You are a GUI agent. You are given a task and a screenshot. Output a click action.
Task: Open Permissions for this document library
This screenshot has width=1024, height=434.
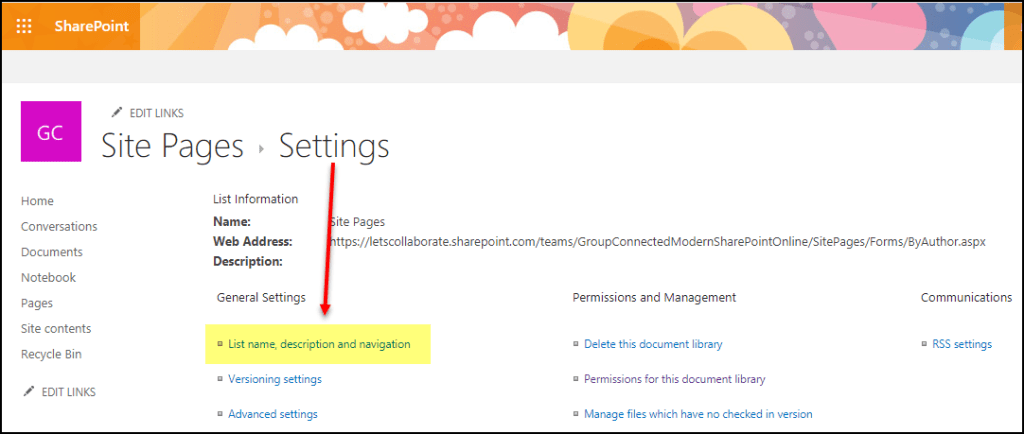674,379
